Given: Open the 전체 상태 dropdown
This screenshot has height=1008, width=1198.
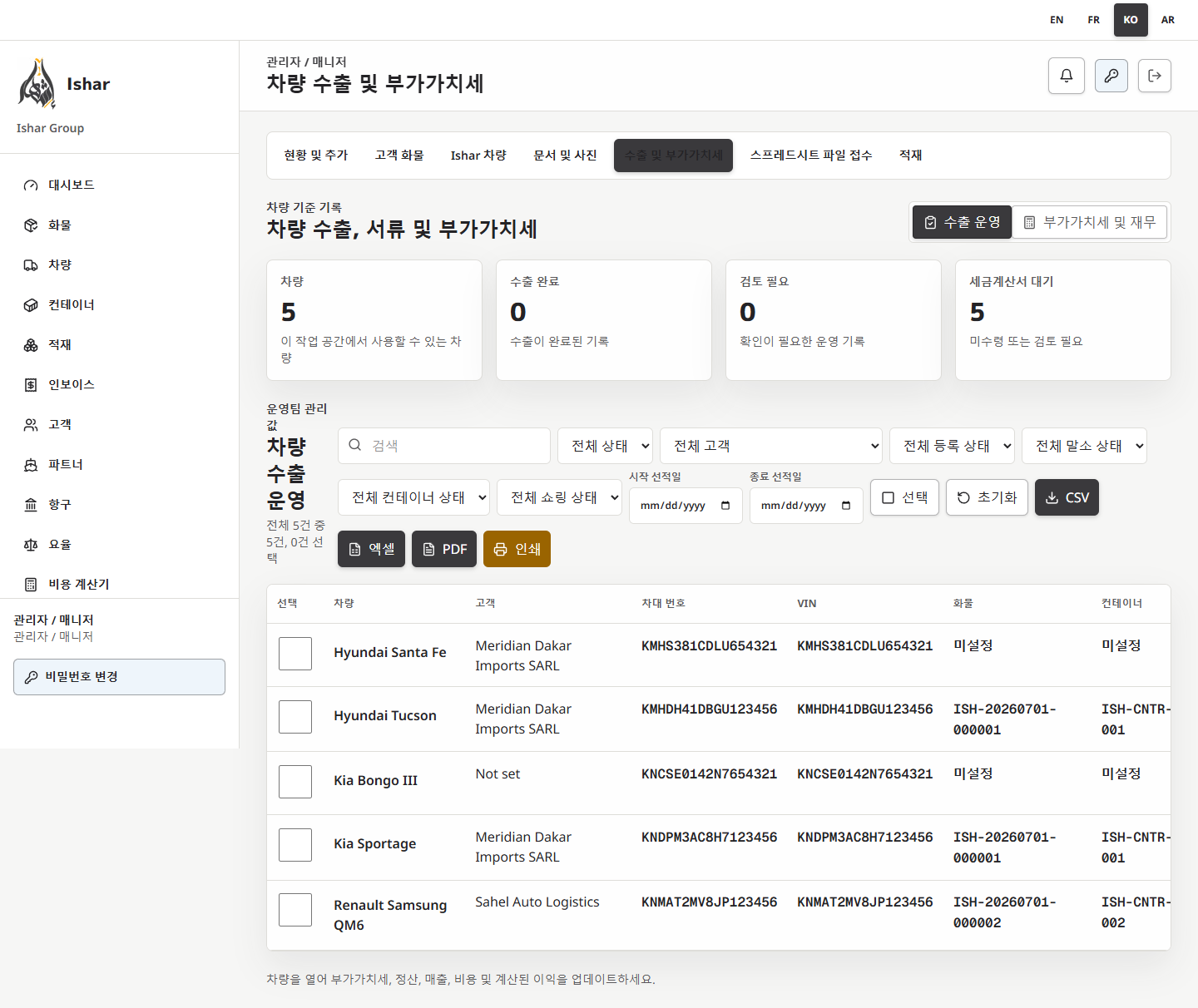Looking at the screenshot, I should (605, 446).
